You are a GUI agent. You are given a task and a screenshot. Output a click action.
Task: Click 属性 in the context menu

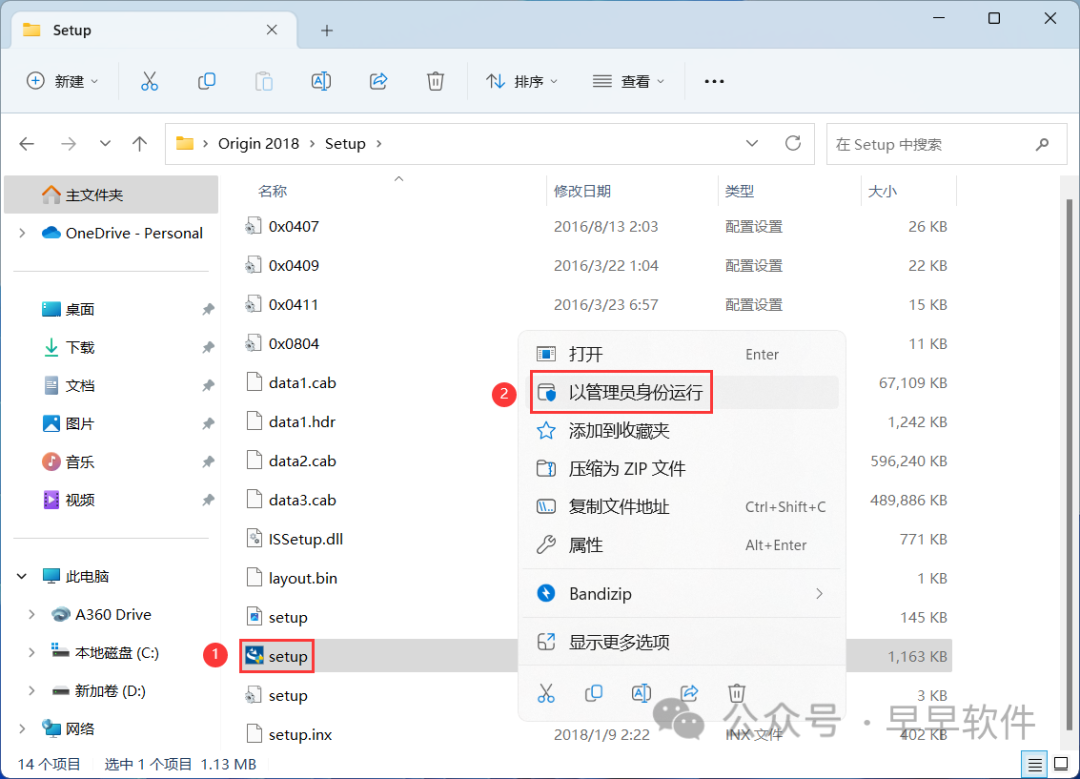pyautogui.click(x=586, y=545)
